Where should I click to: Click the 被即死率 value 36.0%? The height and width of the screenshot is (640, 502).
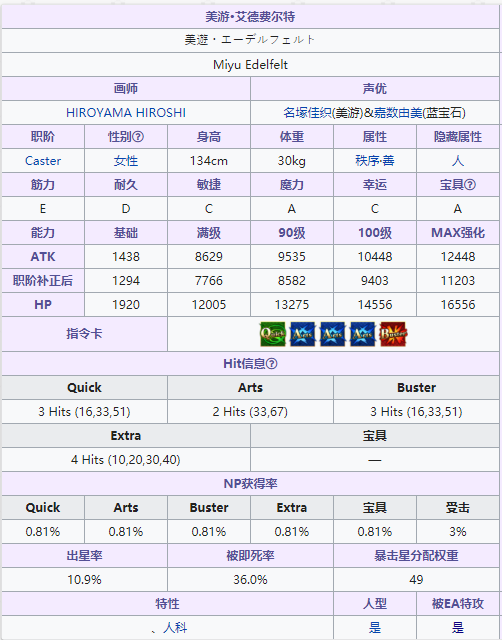pos(250,580)
